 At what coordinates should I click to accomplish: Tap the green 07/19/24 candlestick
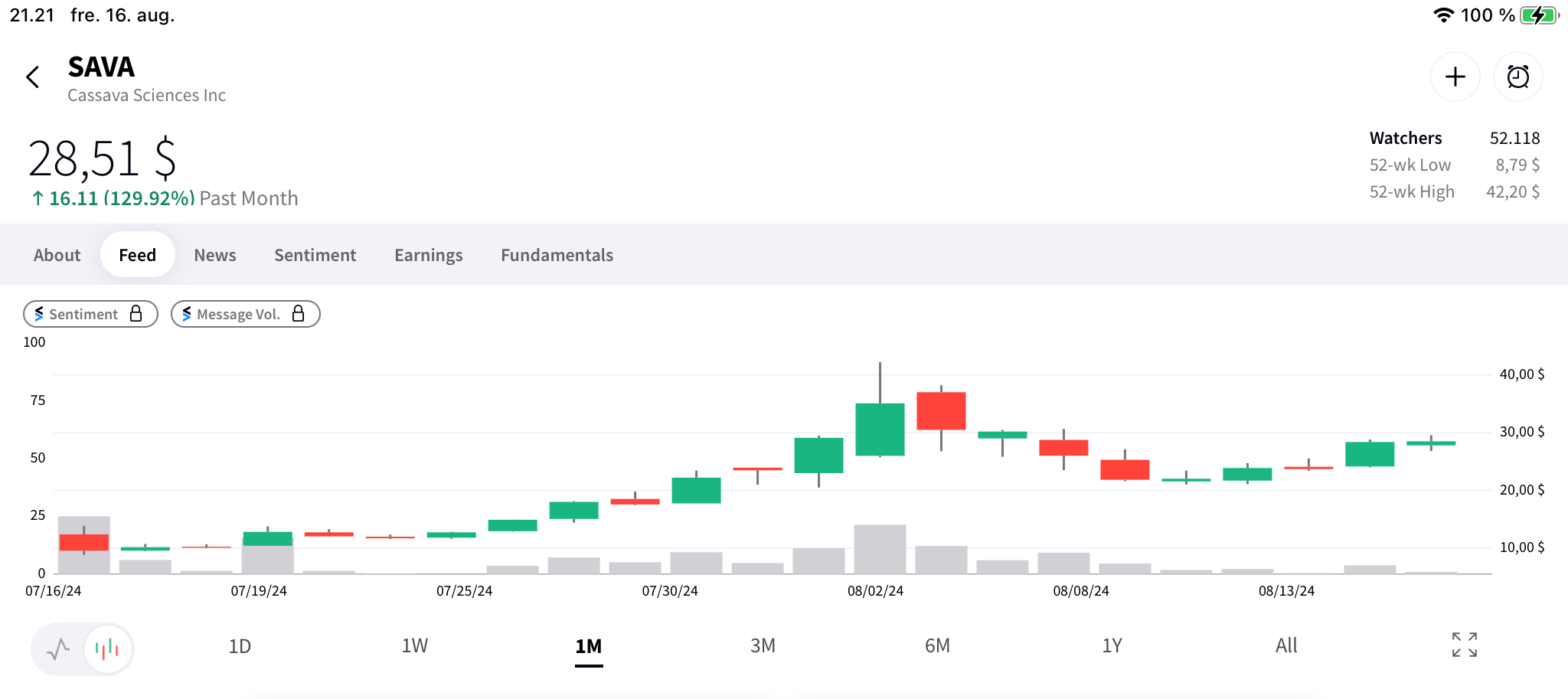point(267,538)
